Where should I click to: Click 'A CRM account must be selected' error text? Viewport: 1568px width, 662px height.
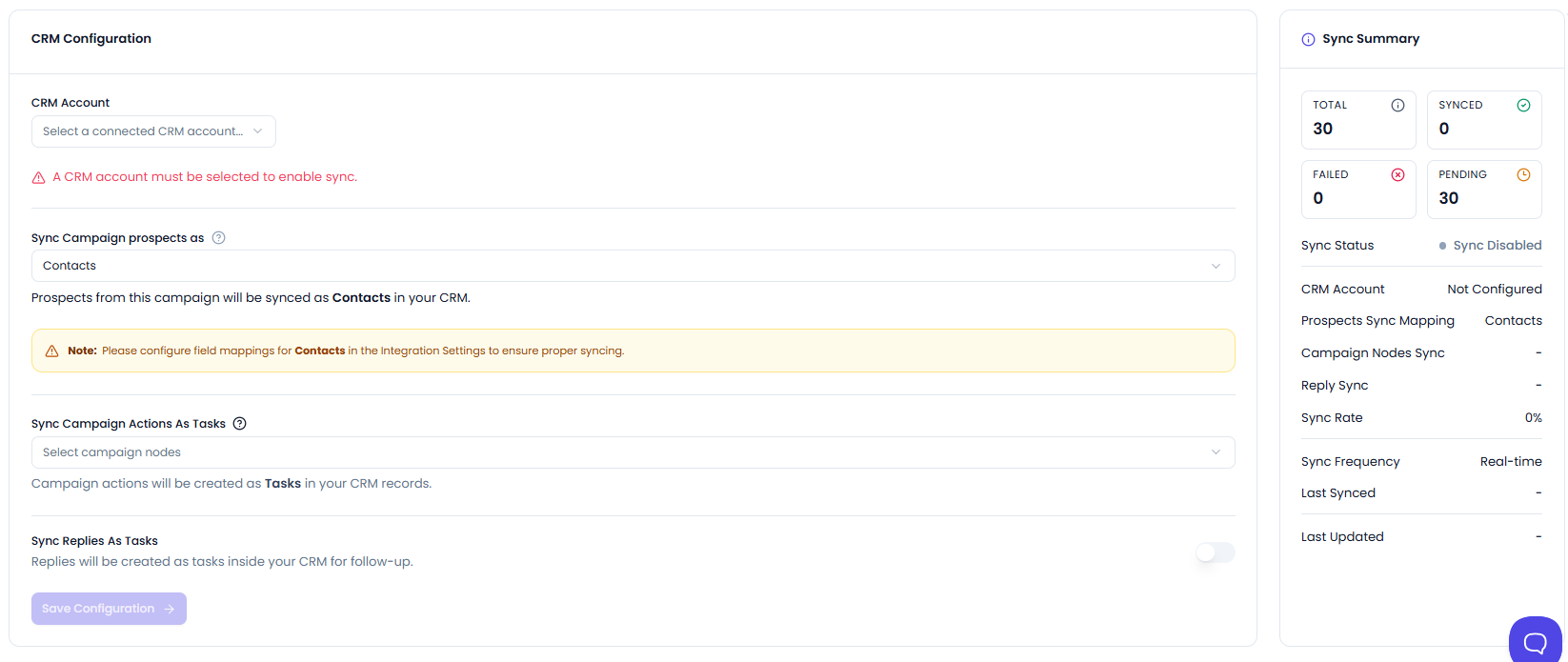click(205, 177)
